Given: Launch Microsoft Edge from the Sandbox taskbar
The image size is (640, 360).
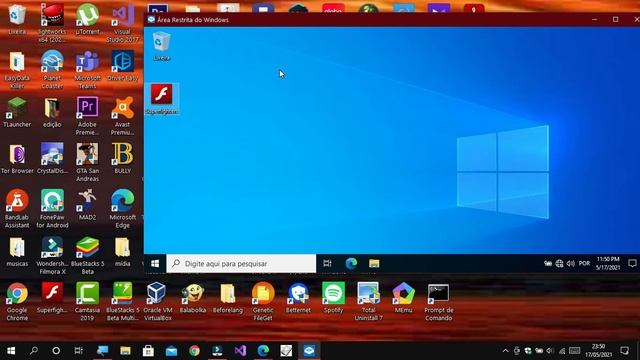Looking at the screenshot, I should 351,264.
